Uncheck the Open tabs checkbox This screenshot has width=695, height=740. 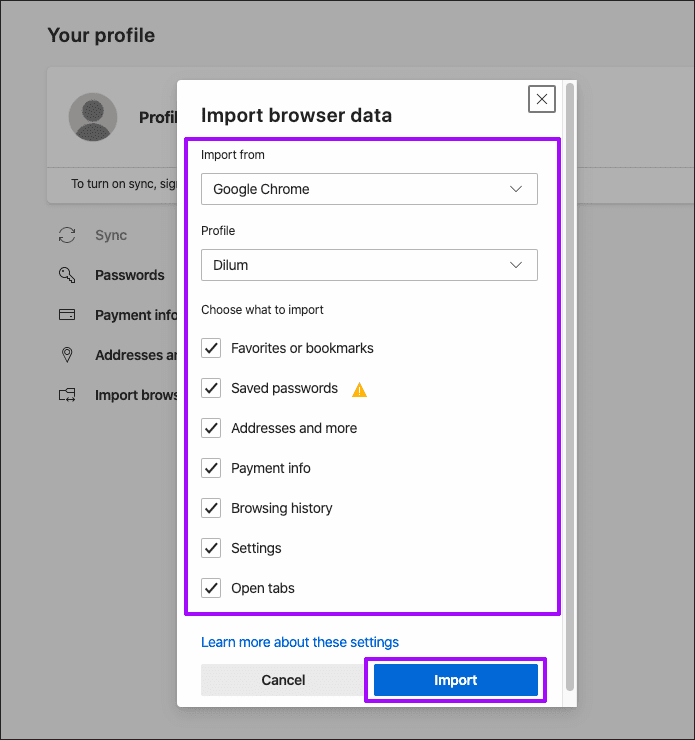tap(211, 588)
